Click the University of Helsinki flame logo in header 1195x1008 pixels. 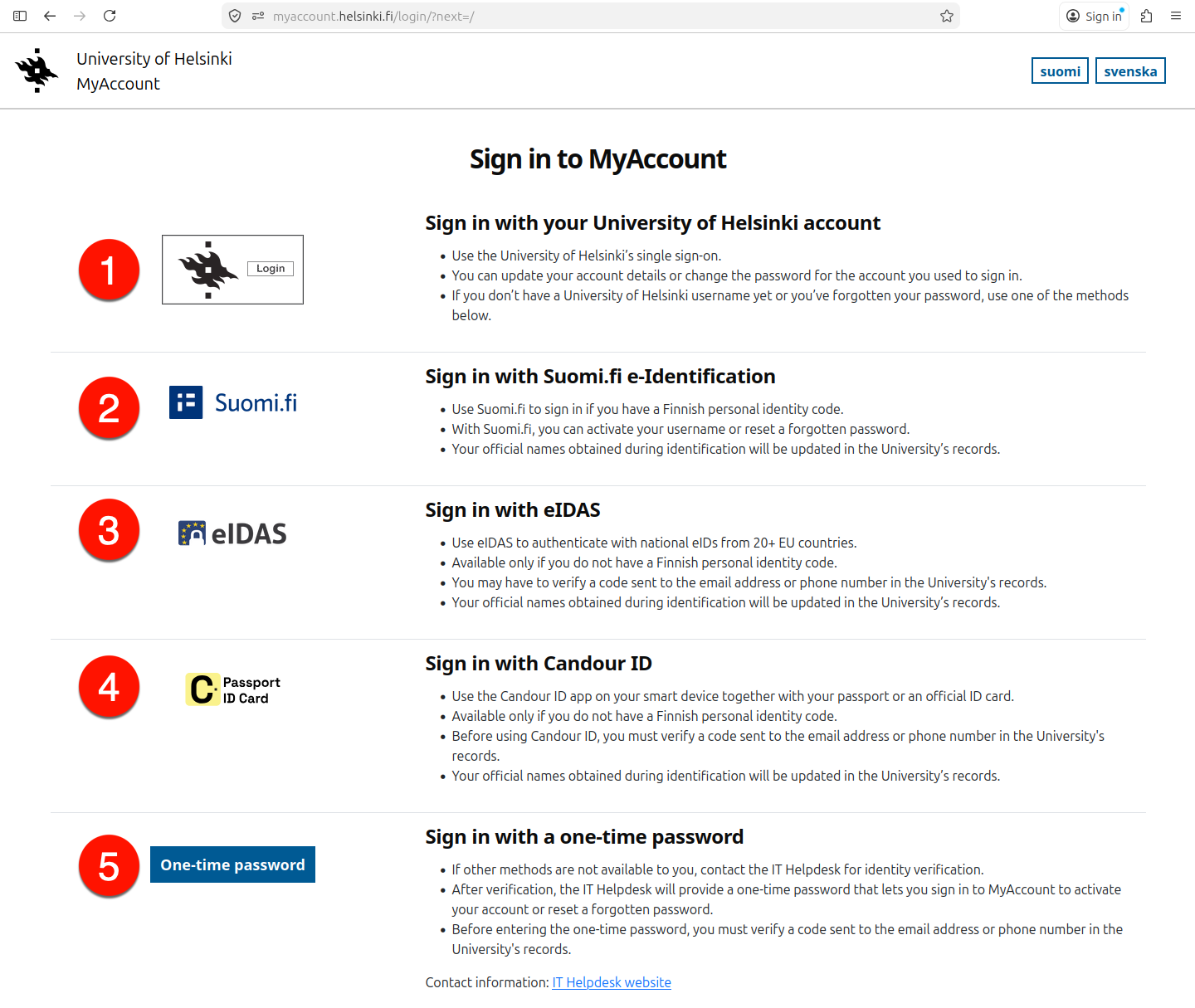coord(37,71)
